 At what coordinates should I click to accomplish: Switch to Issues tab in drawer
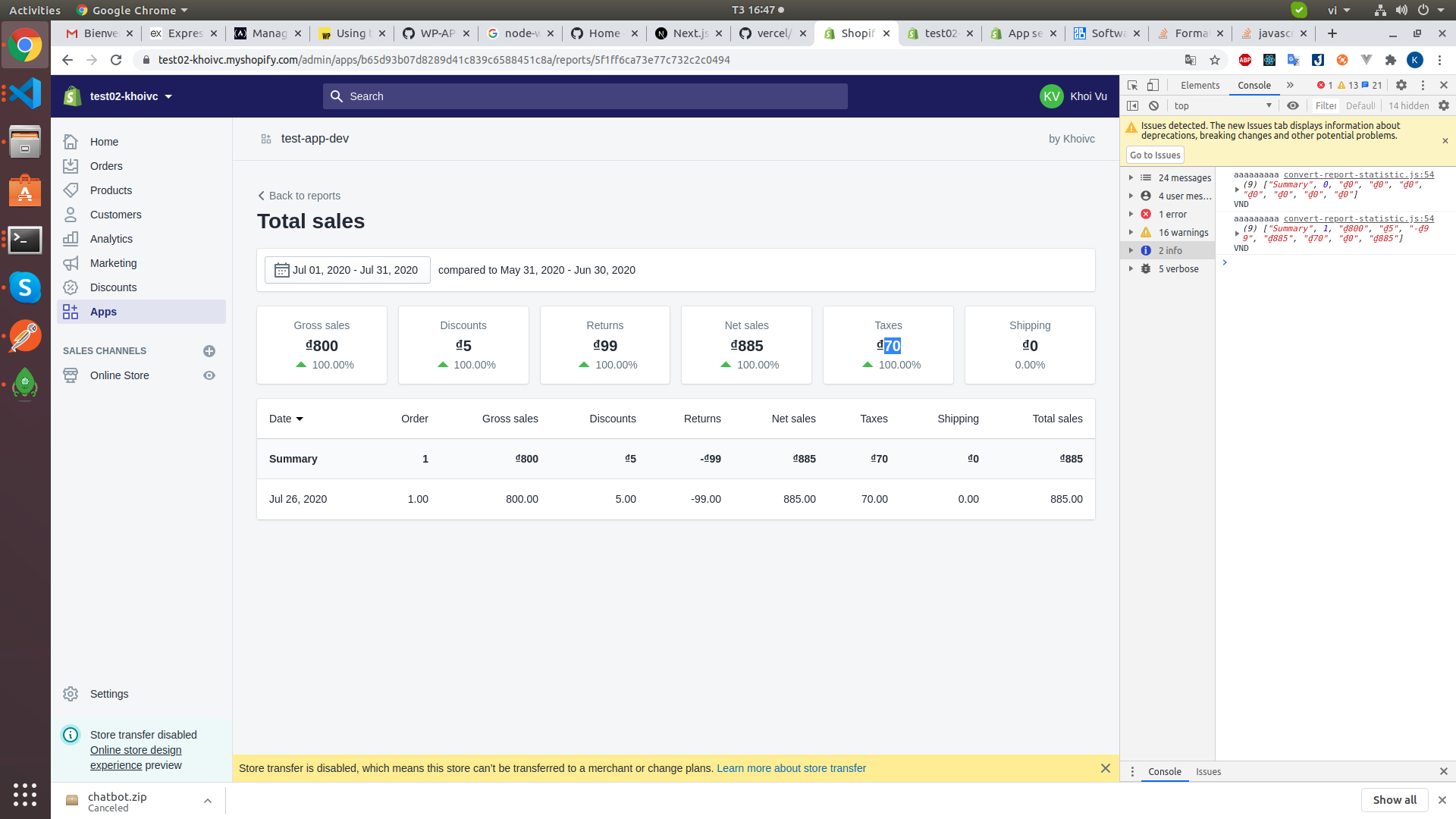1208,772
